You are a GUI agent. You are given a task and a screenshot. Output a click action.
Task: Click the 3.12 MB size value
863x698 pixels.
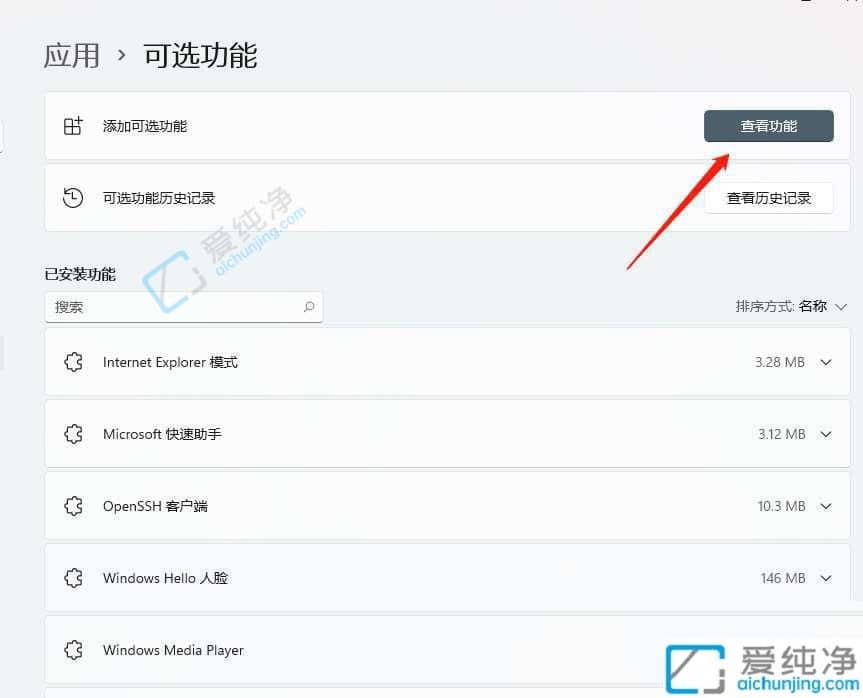[x=781, y=434]
